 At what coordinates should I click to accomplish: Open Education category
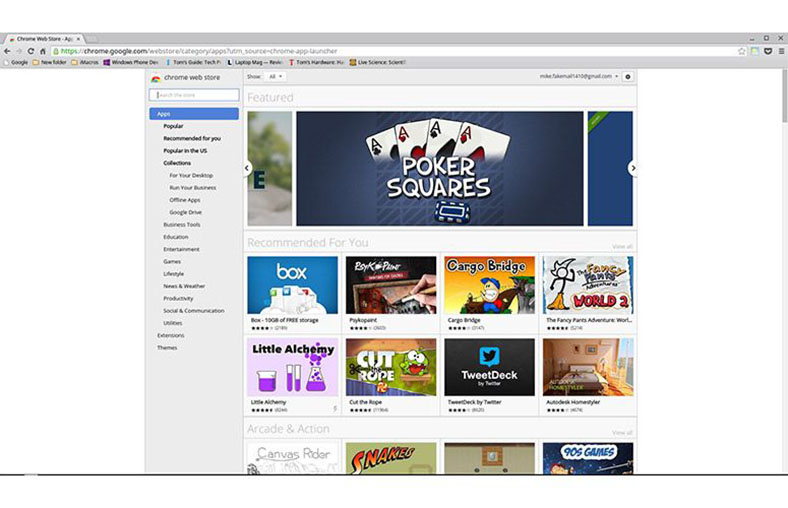[x=175, y=237]
